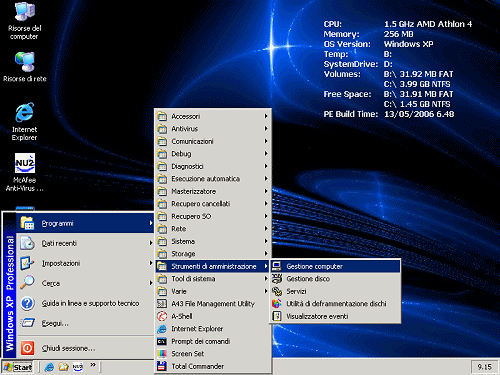Choose Gestione computer menu entry

[335, 266]
